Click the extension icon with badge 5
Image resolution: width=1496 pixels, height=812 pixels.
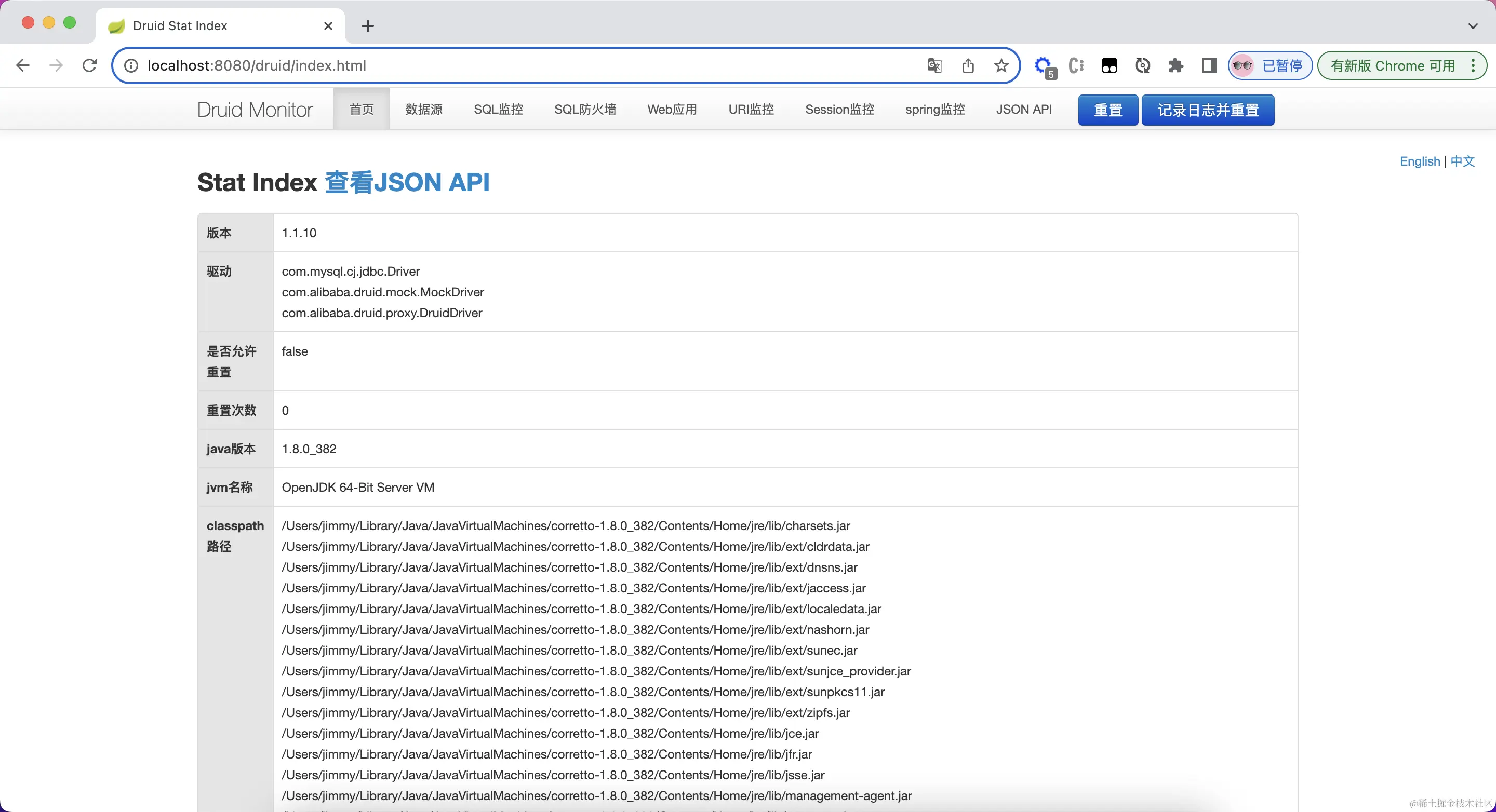pyautogui.click(x=1044, y=65)
